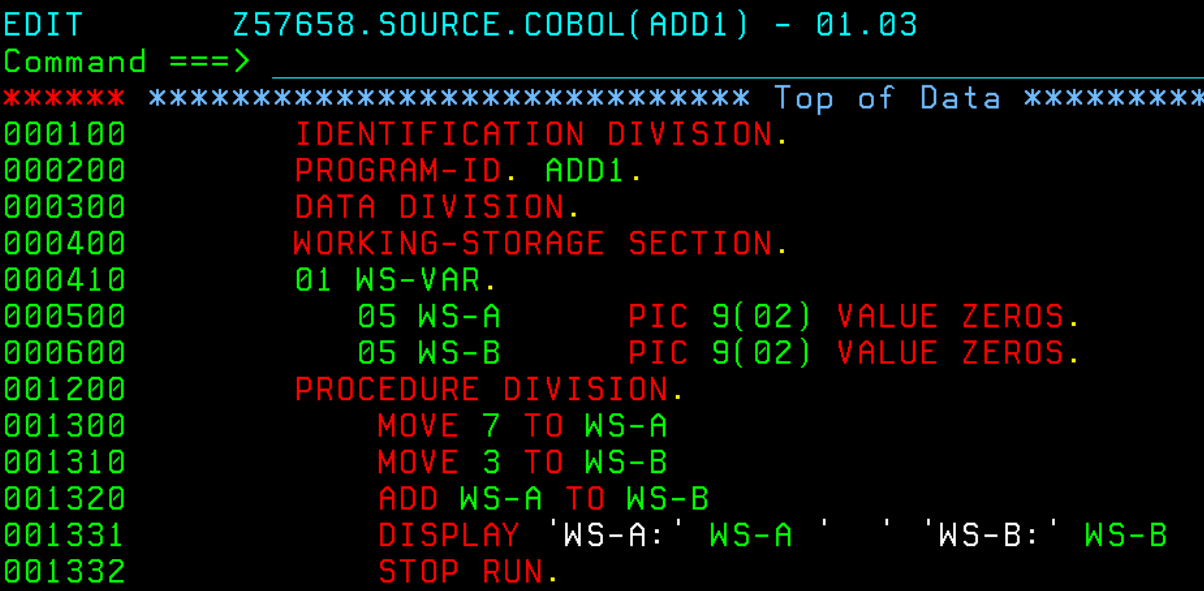Select line number 001332

[x=64, y=571]
